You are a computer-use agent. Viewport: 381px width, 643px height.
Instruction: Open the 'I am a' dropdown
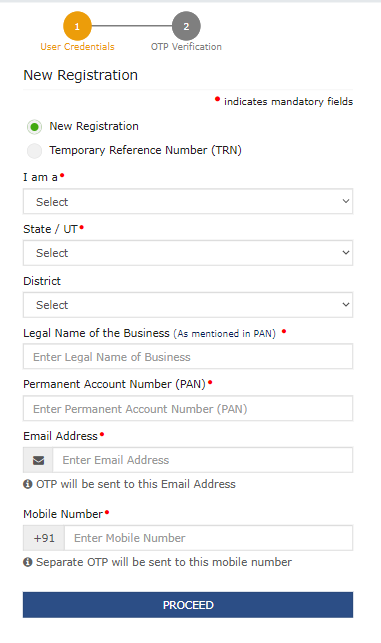(188, 201)
